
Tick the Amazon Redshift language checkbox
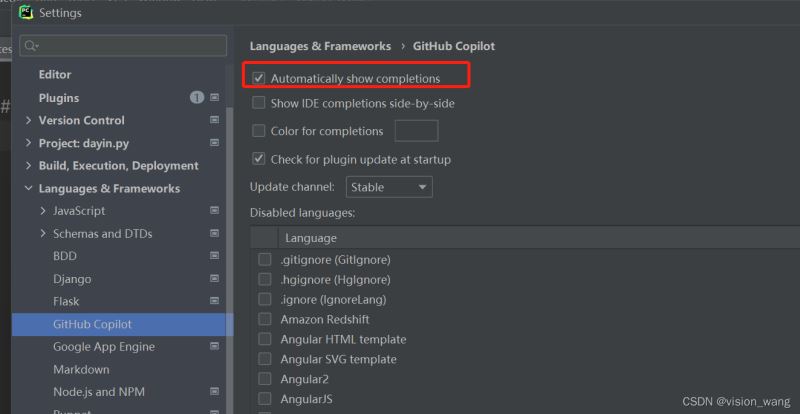[x=265, y=320]
